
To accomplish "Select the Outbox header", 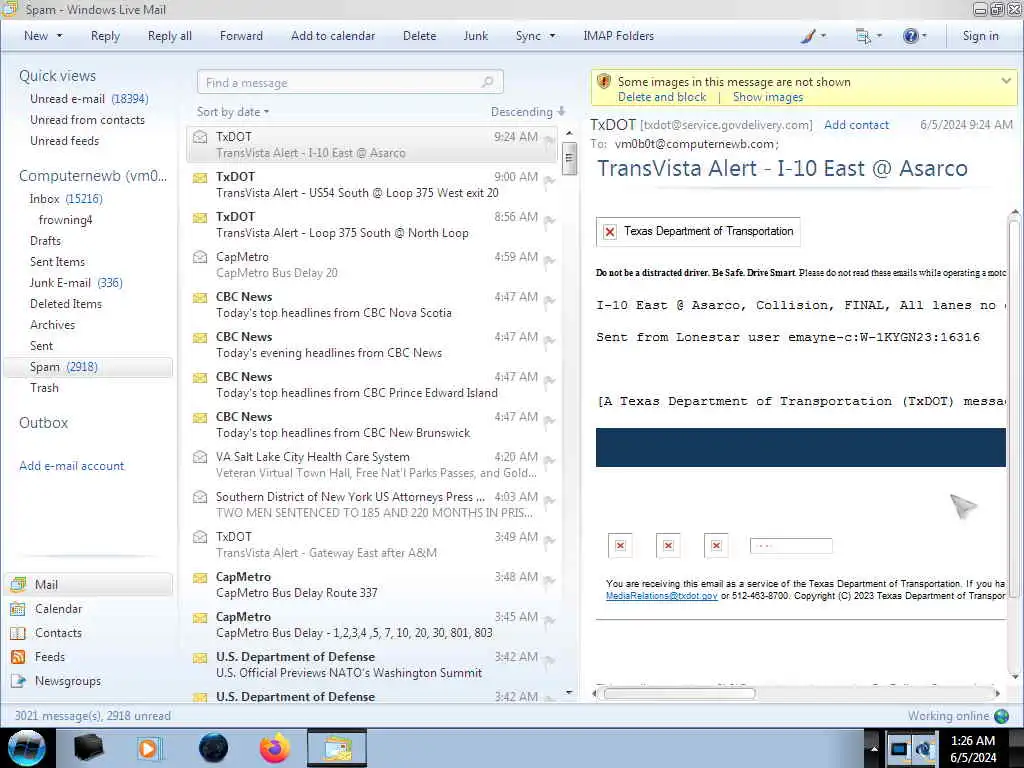I will (43, 423).
